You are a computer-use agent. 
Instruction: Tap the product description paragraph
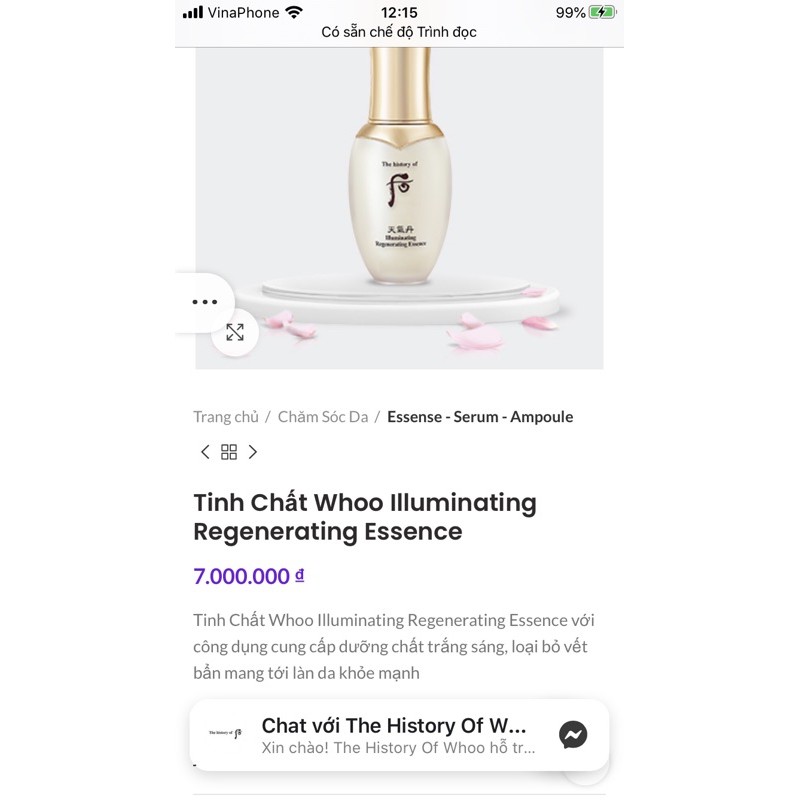(394, 646)
